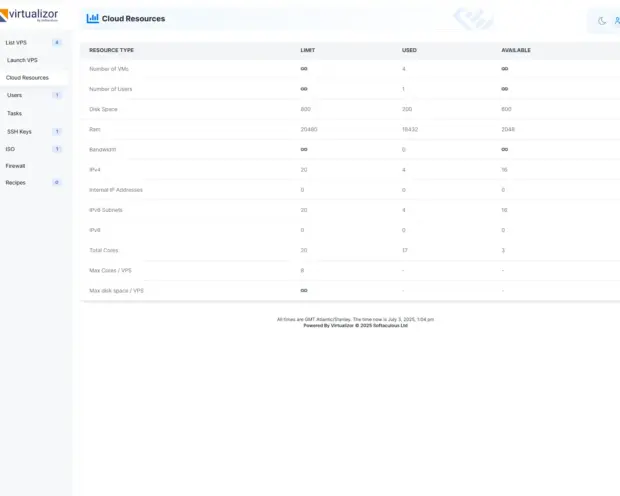Screen dimensions: 620x496
Task: Select the Number of Users row label
Action: (111, 89)
